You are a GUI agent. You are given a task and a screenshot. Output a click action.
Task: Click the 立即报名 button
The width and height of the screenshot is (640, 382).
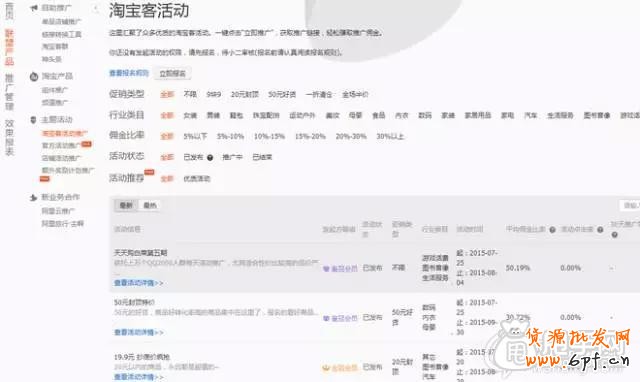(x=172, y=73)
